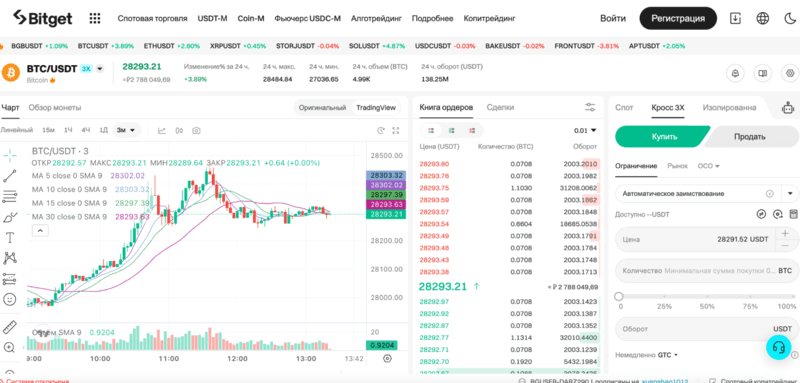Click the auto-borrow info icon
Screen dimensions: 800x383
click(769, 194)
